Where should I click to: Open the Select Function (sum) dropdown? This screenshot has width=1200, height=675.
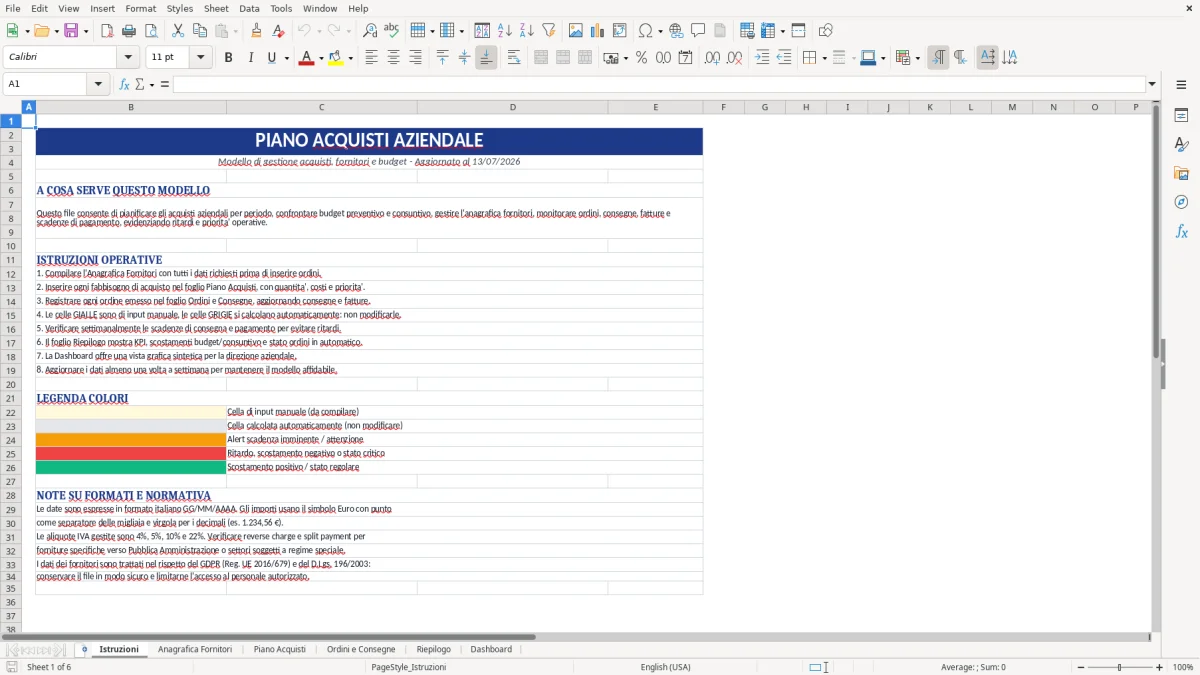click(x=152, y=84)
